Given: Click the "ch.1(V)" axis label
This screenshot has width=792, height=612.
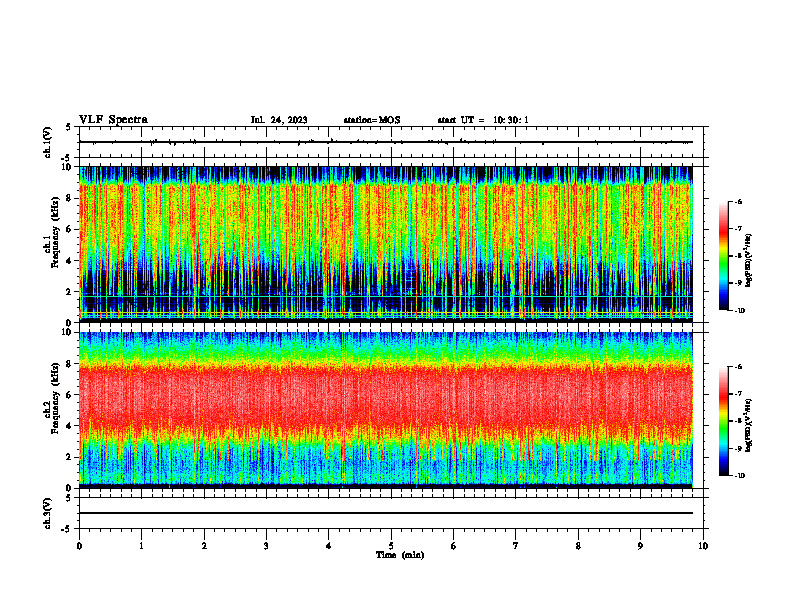Looking at the screenshot, I should coord(48,142).
